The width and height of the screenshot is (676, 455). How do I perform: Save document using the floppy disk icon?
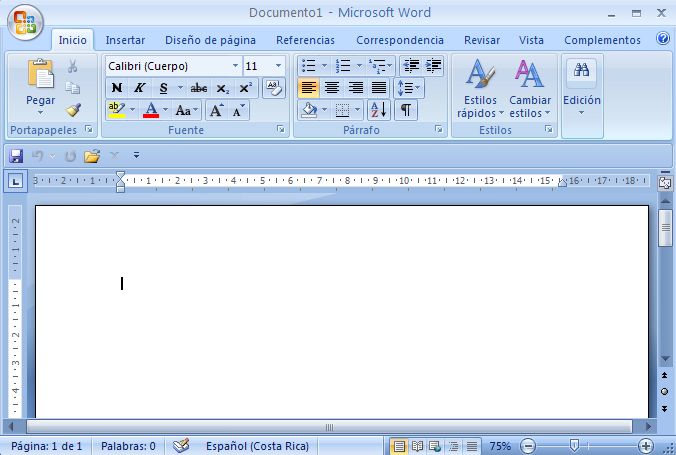tap(16, 156)
